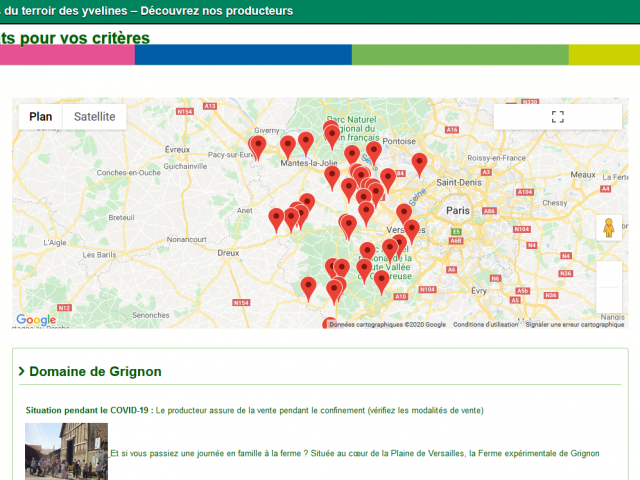Viewport: 640px width, 480px height.
Task: Click the leftmost marker above Mantes-la-Jolie text
Action: pyautogui.click(x=288, y=148)
